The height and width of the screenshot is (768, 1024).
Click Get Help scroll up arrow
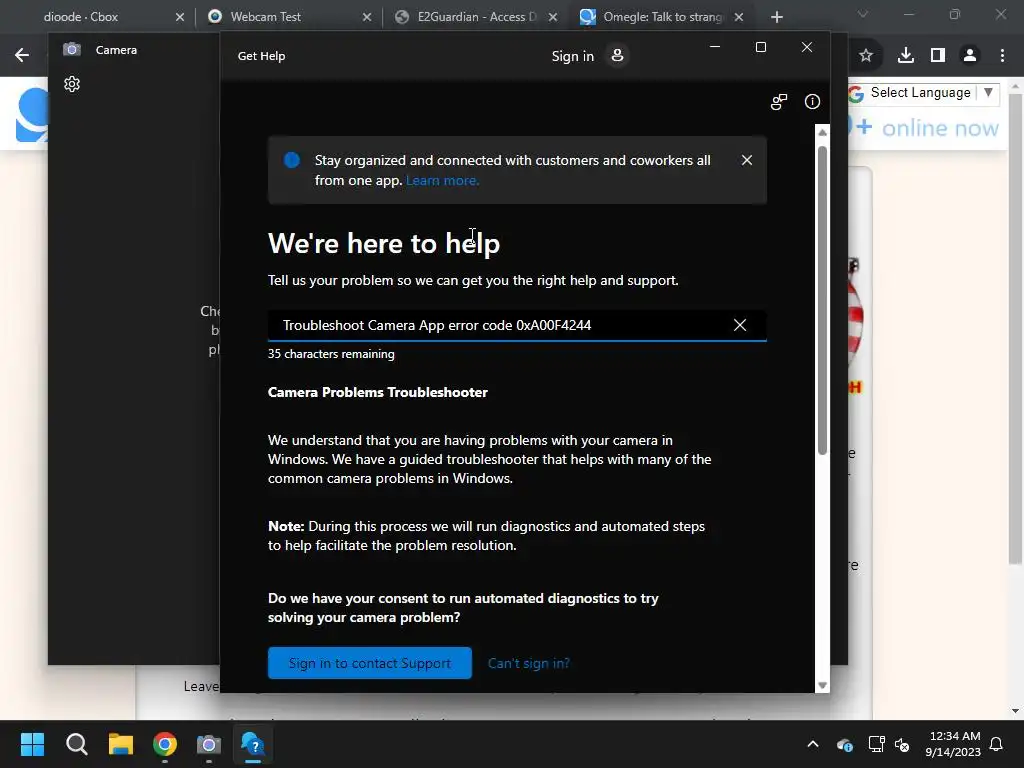[822, 133]
